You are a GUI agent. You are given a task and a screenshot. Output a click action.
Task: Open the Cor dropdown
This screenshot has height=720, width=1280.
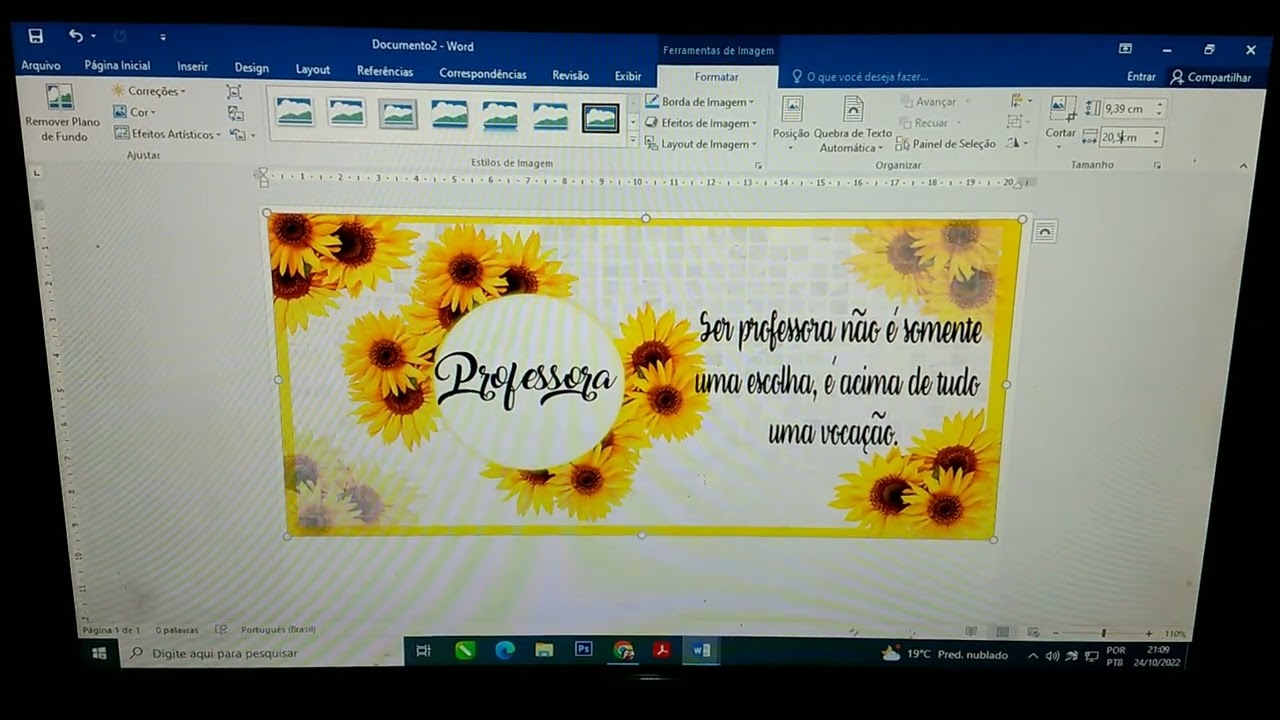pos(135,112)
